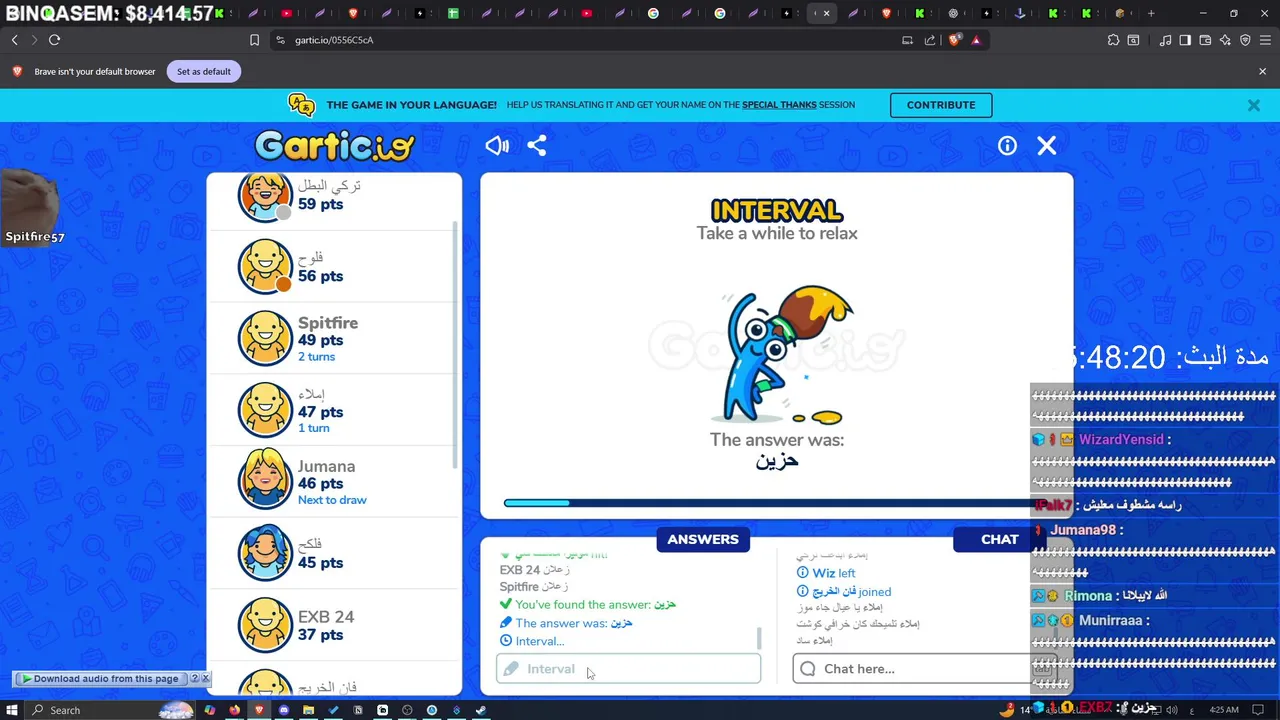This screenshot has width=1280, height=720.
Task: Click player EXB 24 in the ranking
Action: pos(335,625)
